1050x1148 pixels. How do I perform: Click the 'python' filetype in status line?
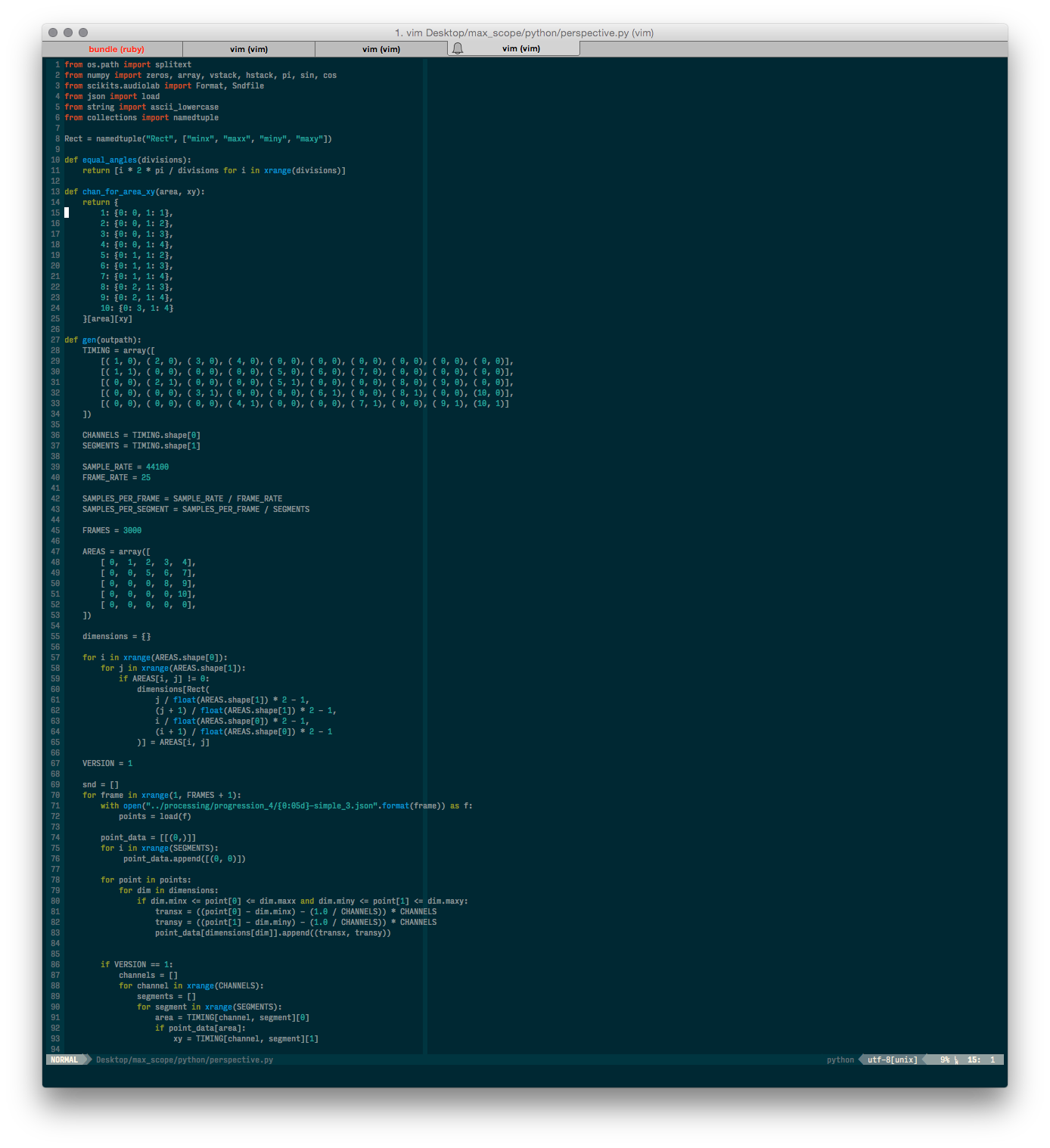pyautogui.click(x=840, y=1060)
